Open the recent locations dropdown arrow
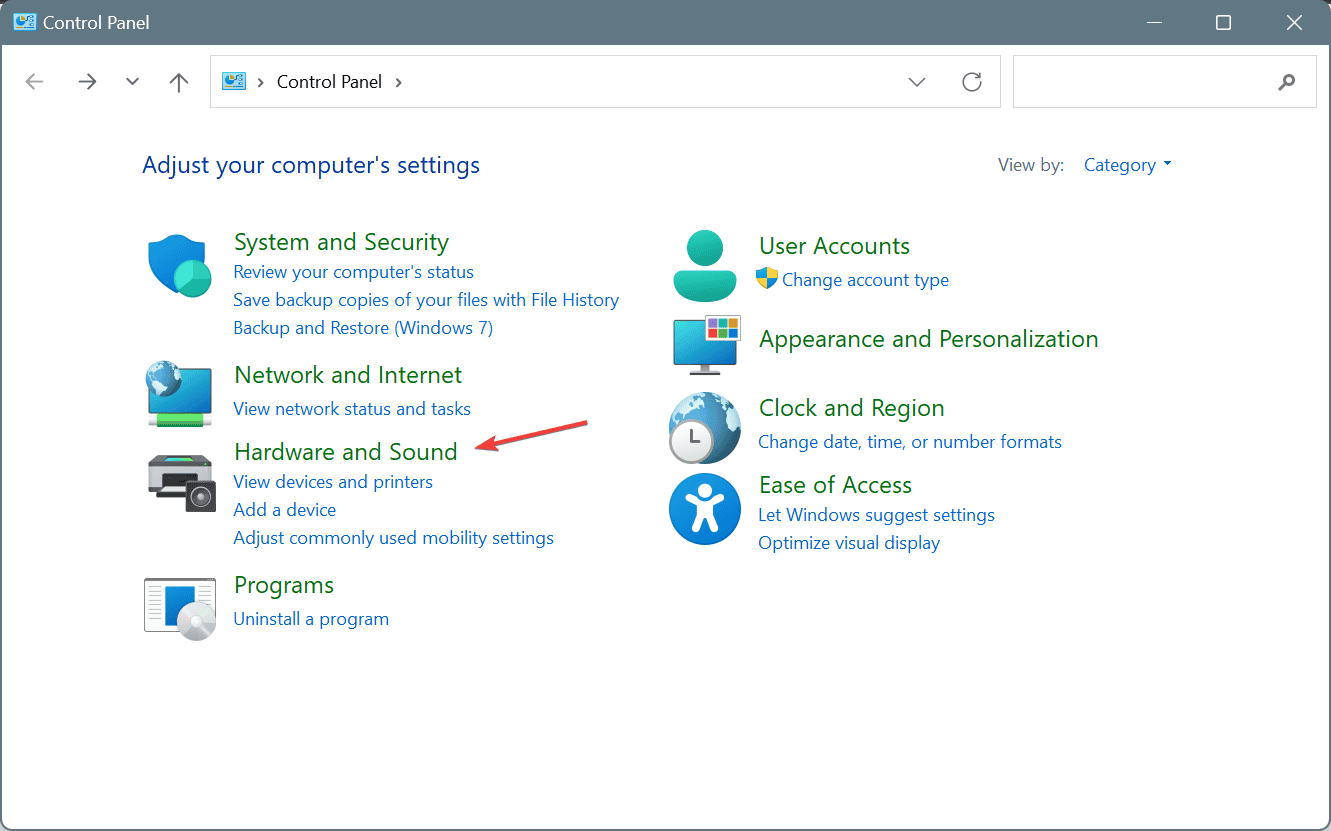 pyautogui.click(x=133, y=82)
